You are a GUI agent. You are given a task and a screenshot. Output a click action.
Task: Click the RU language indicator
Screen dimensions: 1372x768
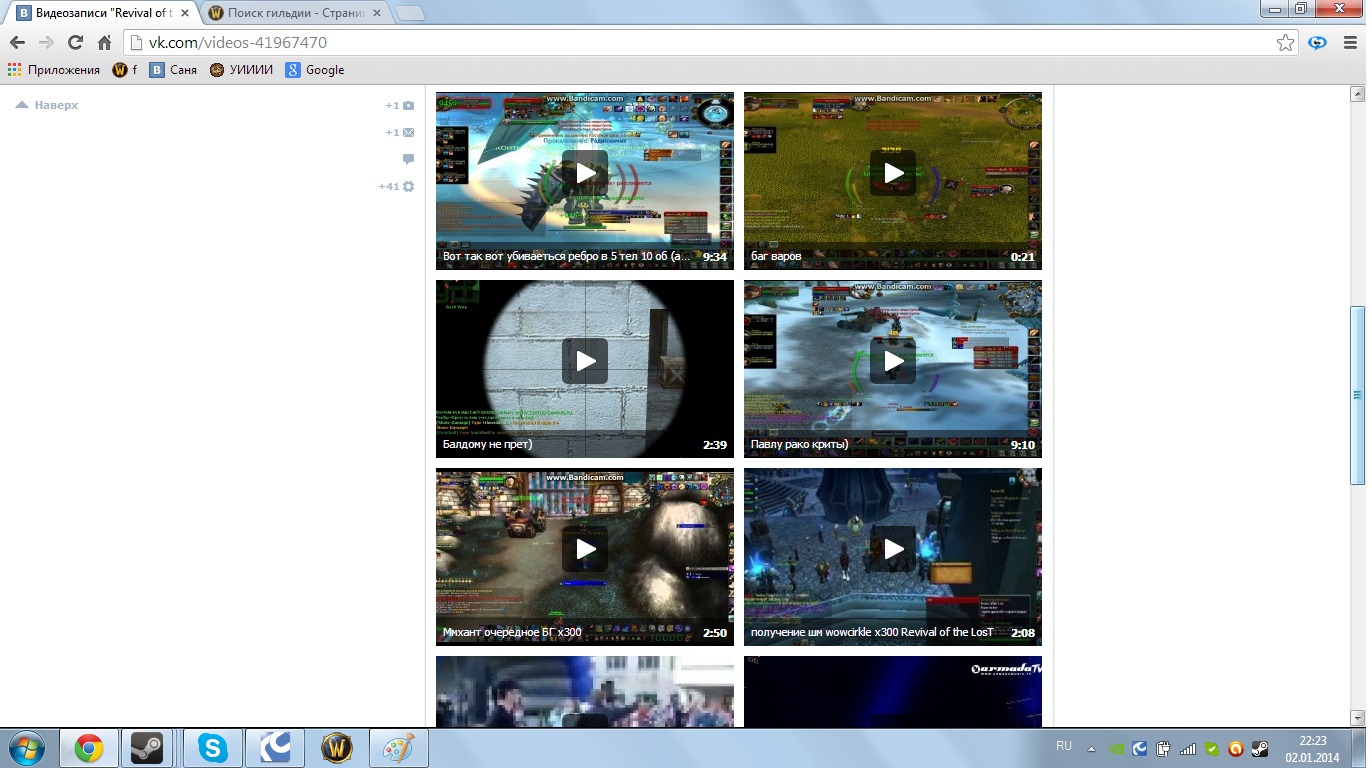pos(1064,746)
